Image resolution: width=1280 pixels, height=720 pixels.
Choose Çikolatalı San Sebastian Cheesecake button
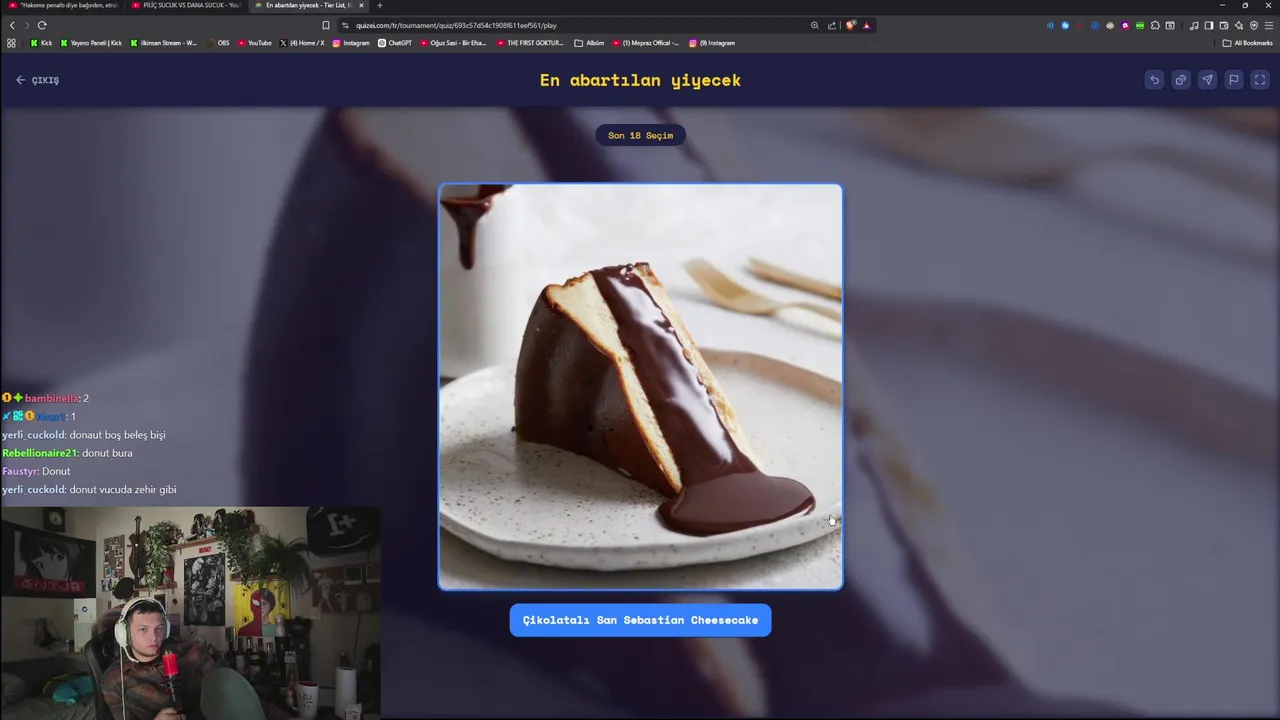(x=640, y=620)
